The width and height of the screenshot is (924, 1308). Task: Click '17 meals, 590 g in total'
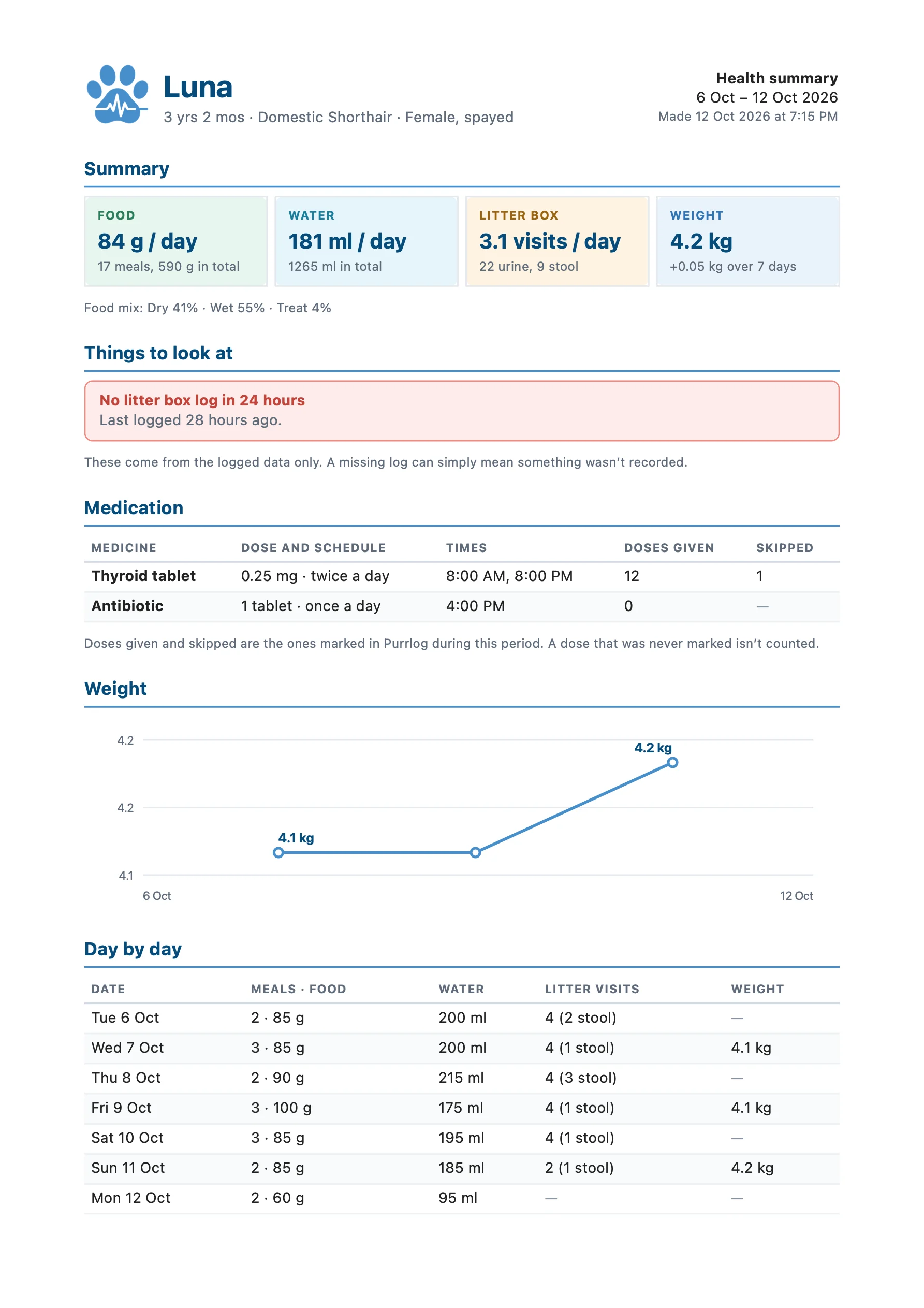[169, 267]
